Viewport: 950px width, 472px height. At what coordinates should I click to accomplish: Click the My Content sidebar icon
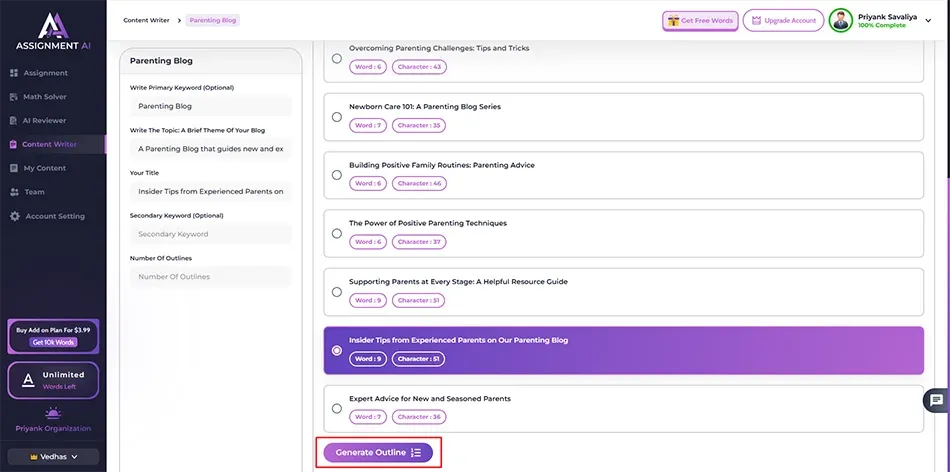tap(14, 168)
